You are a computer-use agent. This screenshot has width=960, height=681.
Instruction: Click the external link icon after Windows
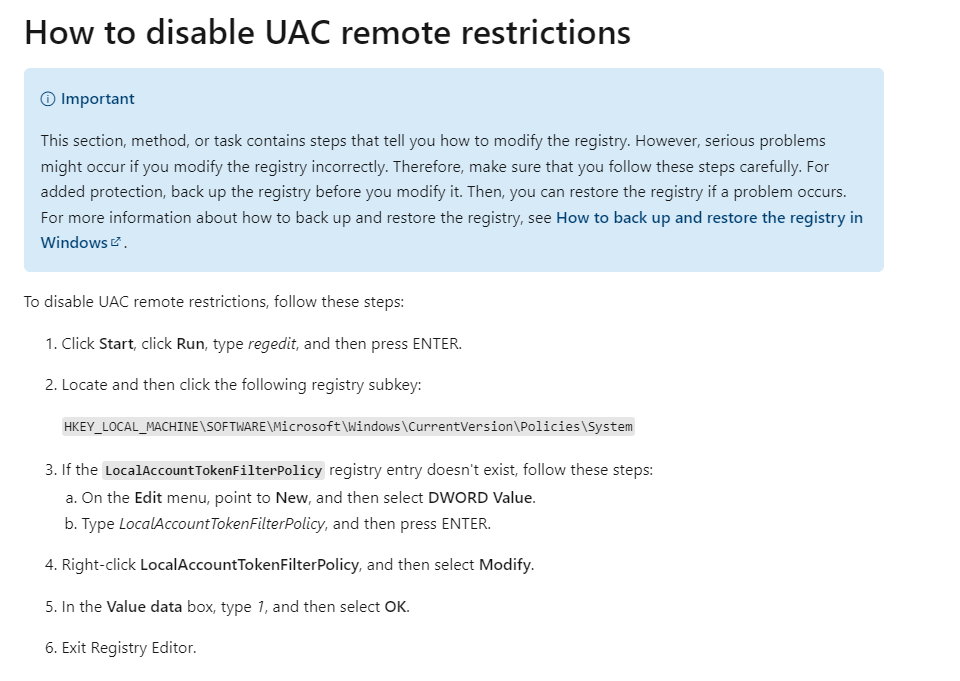116,242
